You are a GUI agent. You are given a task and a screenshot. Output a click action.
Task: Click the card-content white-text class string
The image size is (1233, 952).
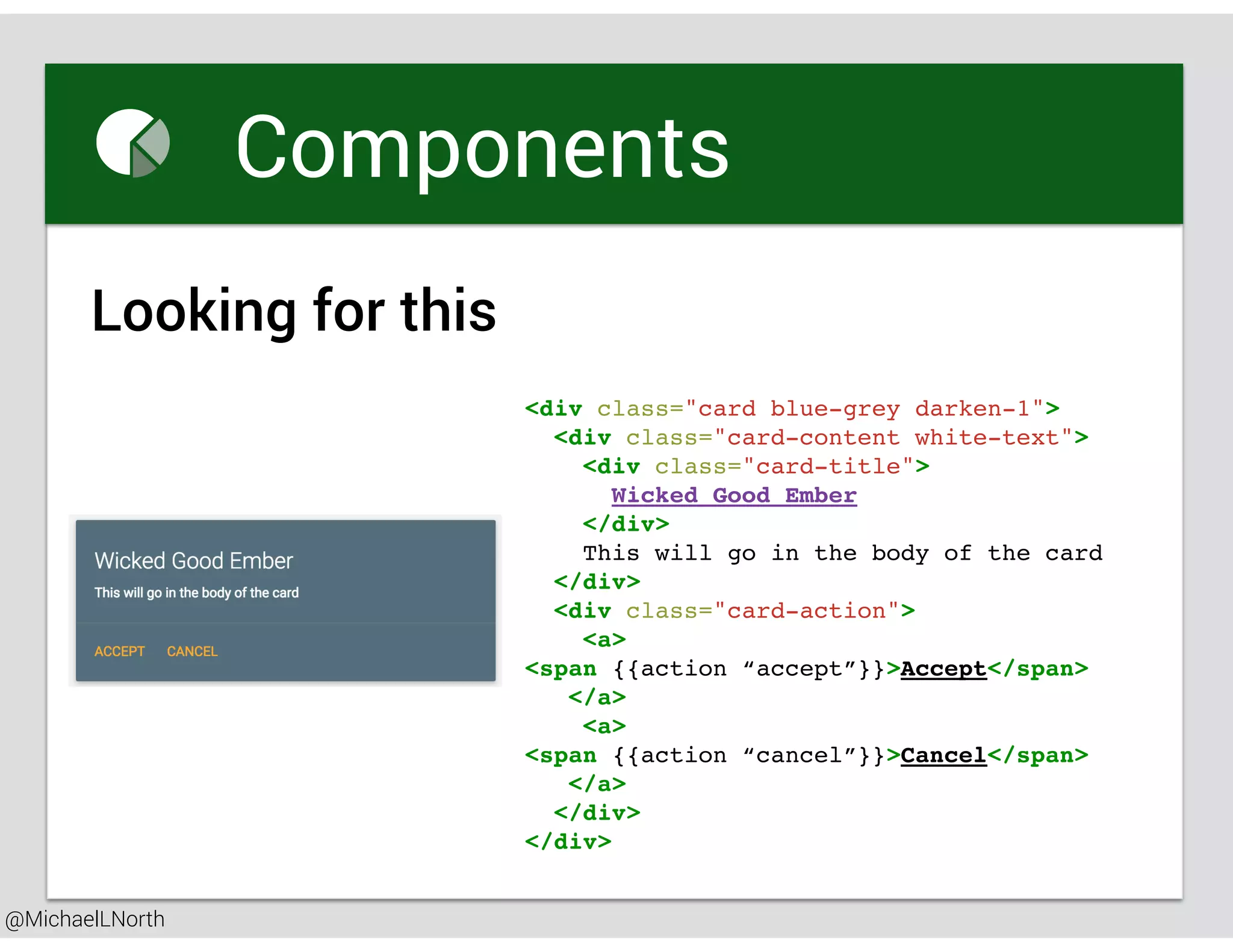pyautogui.click(x=893, y=437)
